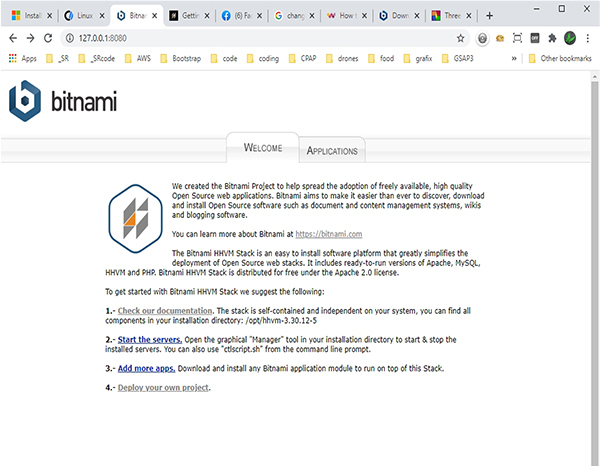Close the Getting tab

207,16
